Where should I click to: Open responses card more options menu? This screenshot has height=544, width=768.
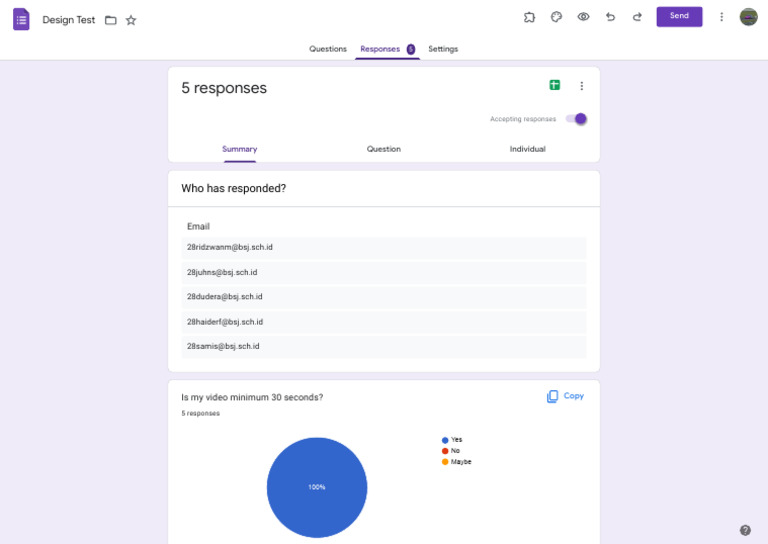581,86
